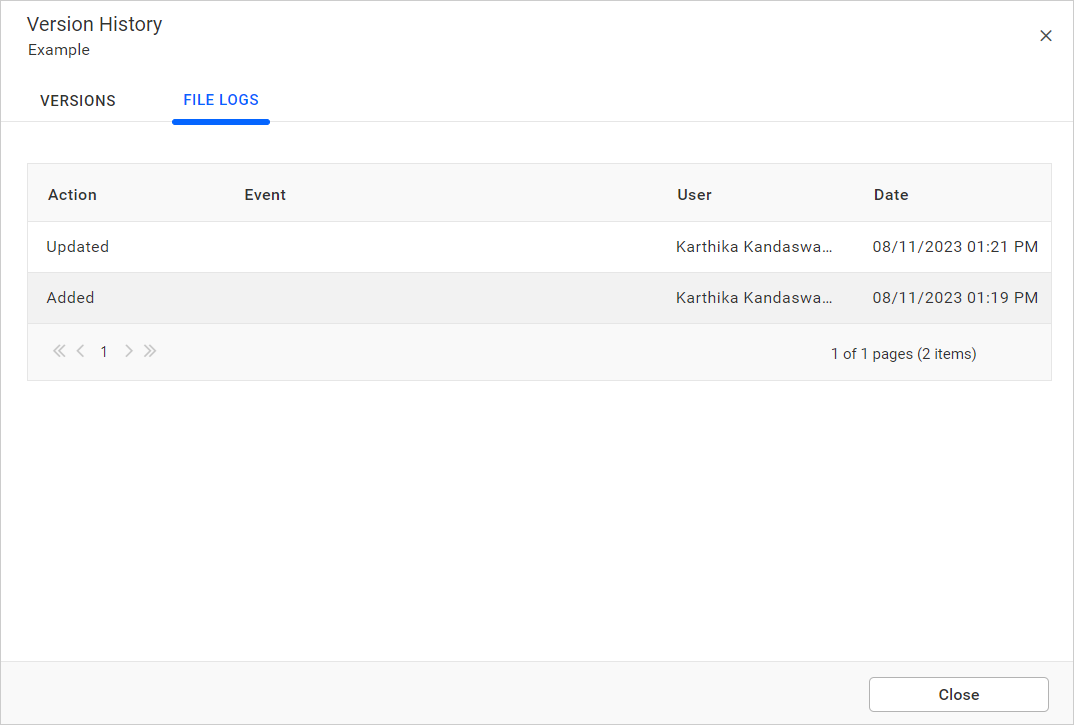Click user name in Added row
This screenshot has width=1074, height=725.
[x=755, y=298]
